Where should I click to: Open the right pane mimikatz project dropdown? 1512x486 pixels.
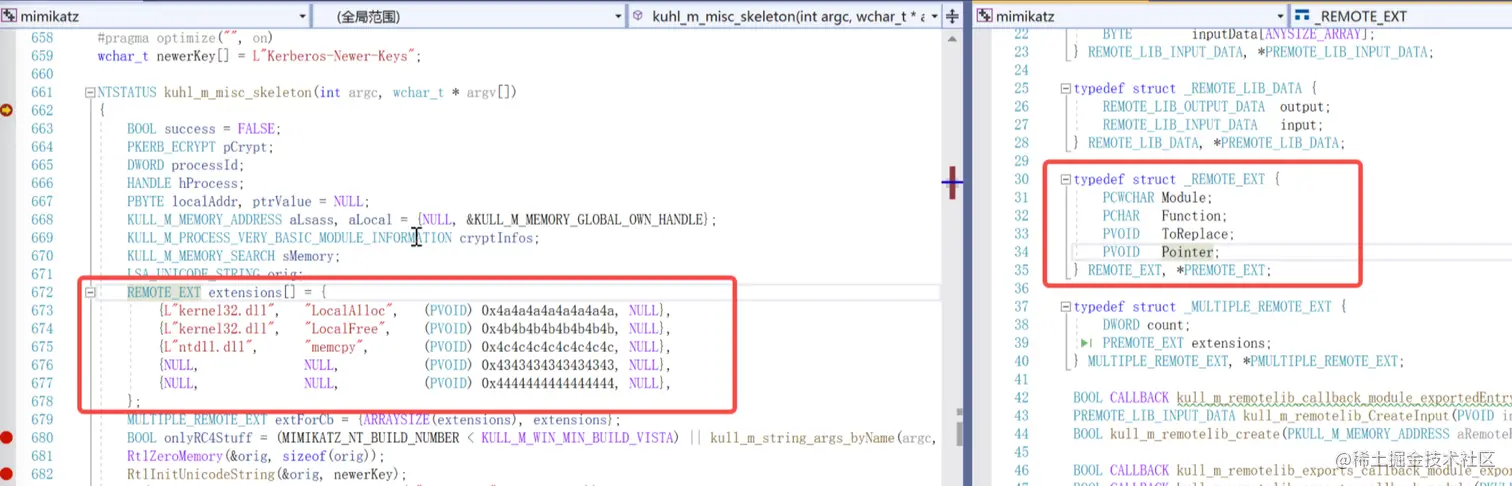(1279, 16)
